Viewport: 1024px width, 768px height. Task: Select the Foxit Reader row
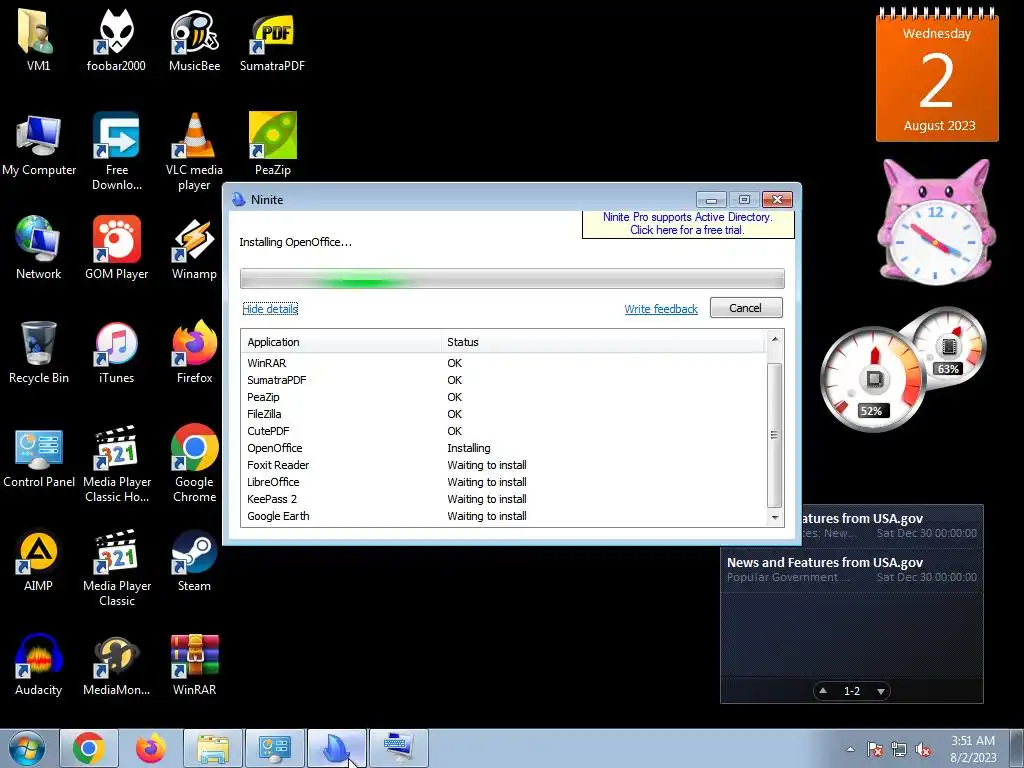[x=503, y=465]
